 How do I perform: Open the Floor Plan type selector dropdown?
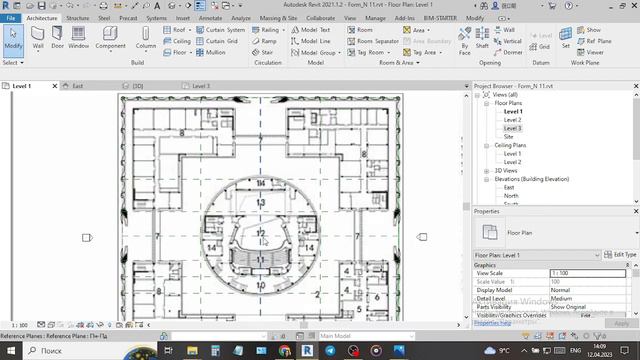point(636,233)
